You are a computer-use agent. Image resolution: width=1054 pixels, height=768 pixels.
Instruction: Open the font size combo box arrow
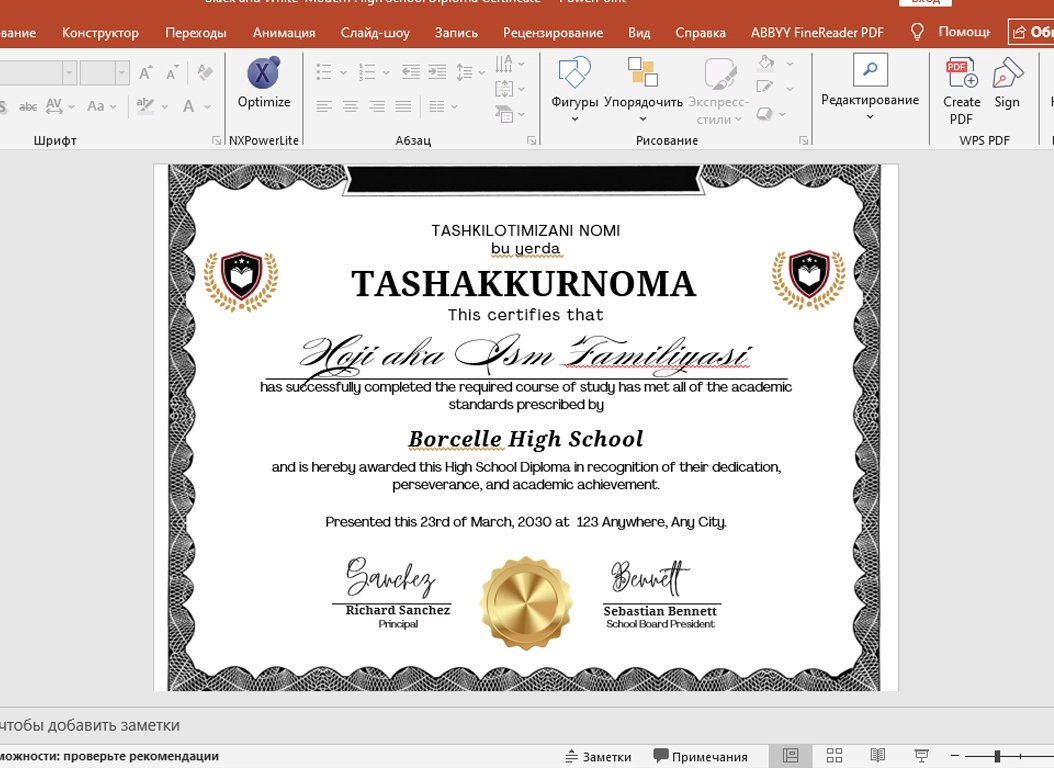point(122,72)
